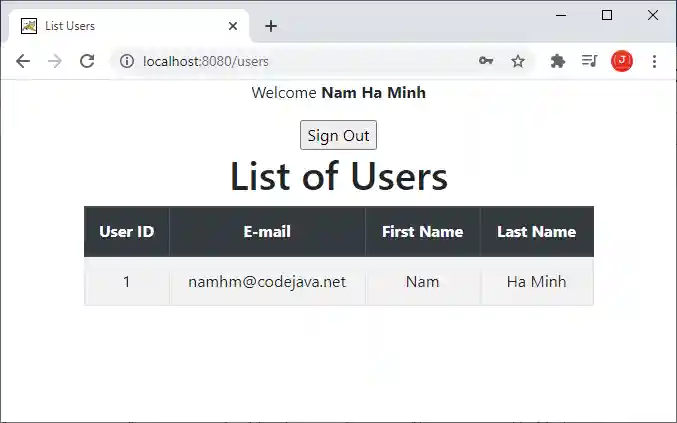This screenshot has width=677, height=423.
Task: Click the User ID column header
Action: [x=127, y=232]
